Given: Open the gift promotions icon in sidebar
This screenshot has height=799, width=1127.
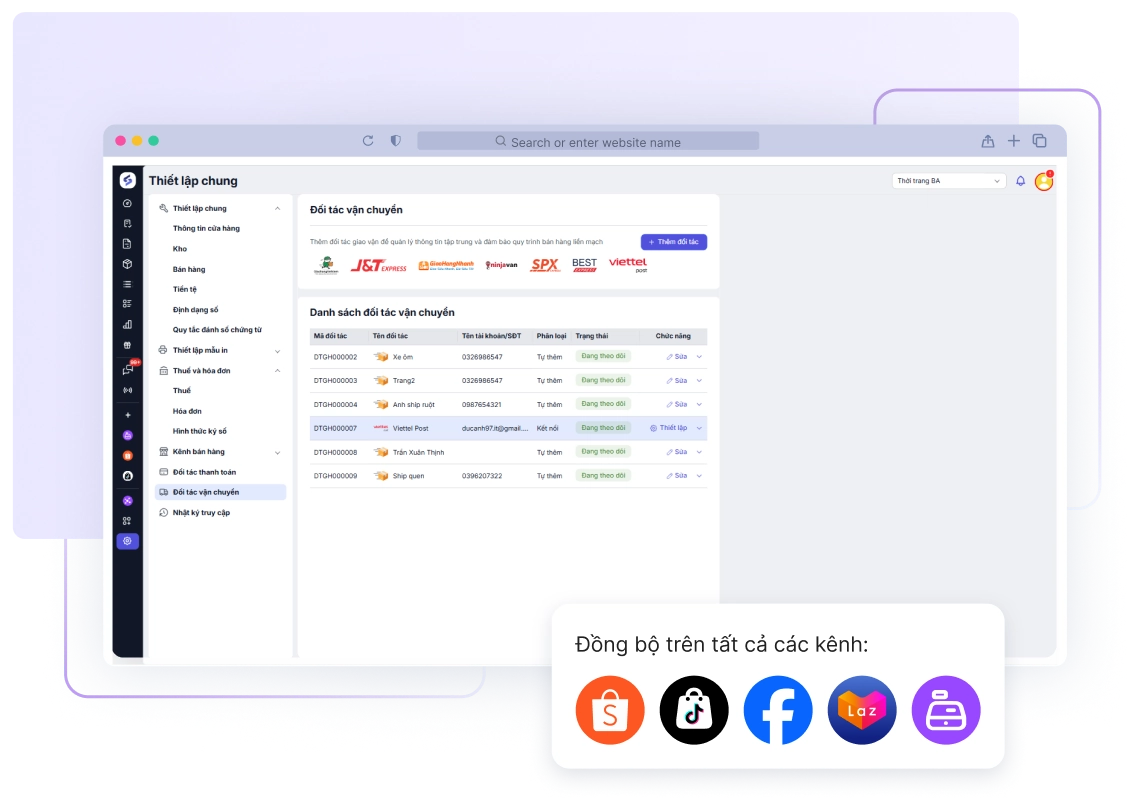Looking at the screenshot, I should pos(127,345).
